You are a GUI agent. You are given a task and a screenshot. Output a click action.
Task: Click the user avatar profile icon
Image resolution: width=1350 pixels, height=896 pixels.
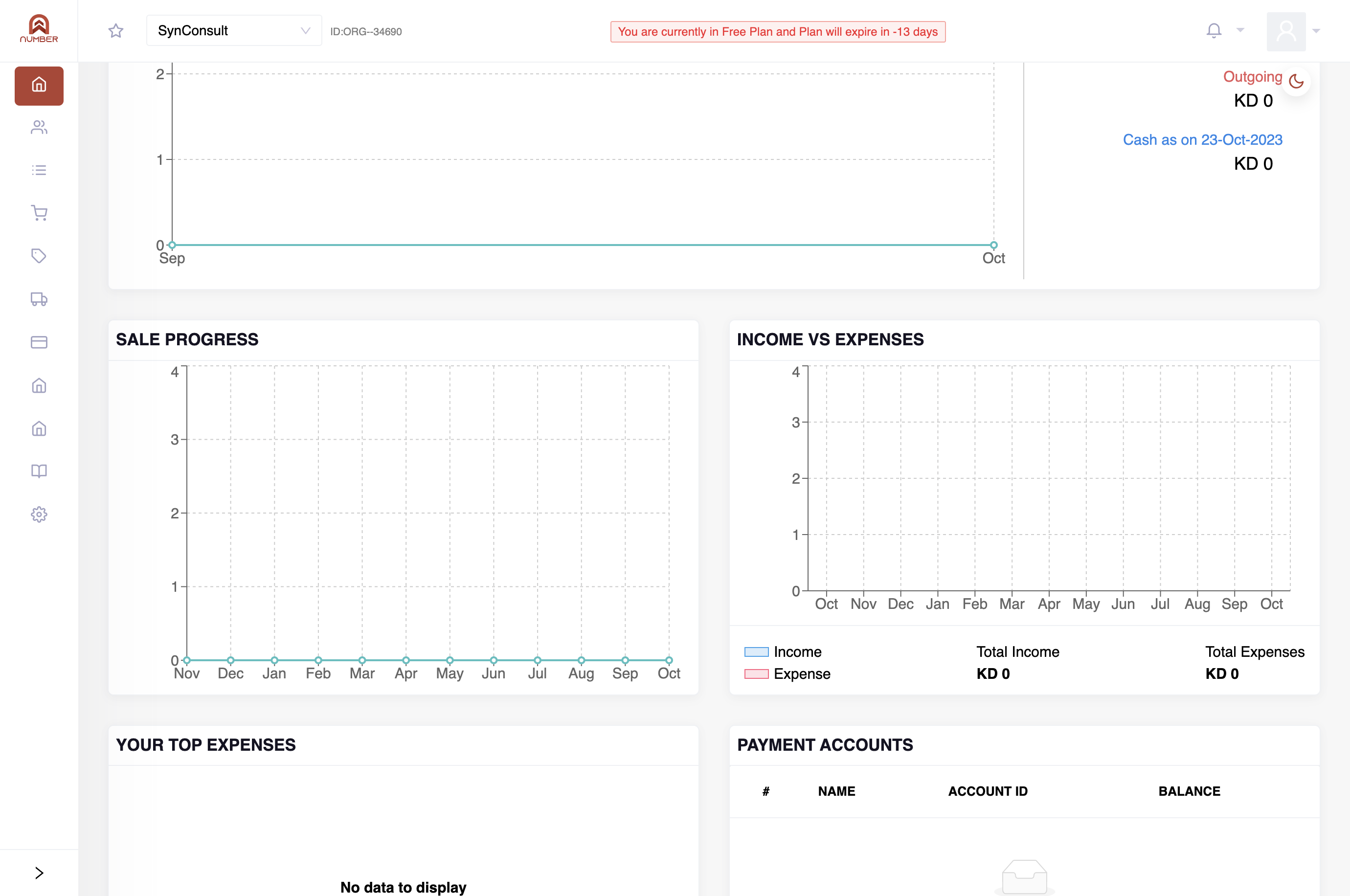pyautogui.click(x=1286, y=31)
